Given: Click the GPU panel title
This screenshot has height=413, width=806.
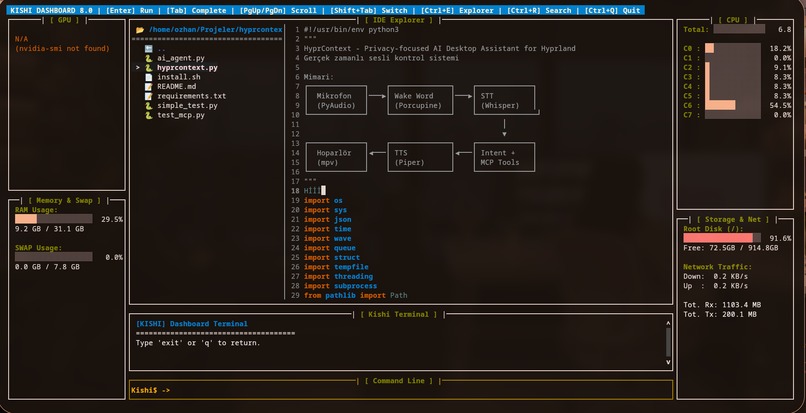Looking at the screenshot, I should pyautogui.click(x=65, y=20).
